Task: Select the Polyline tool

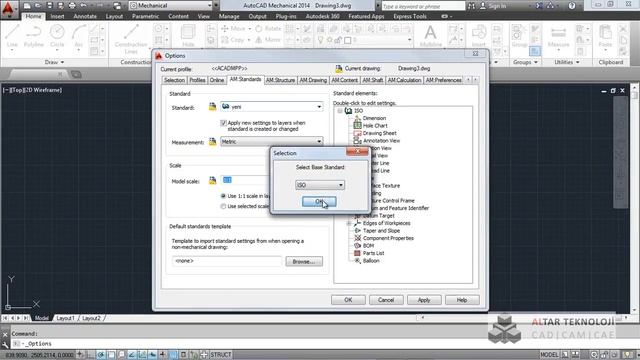Action: pos(33,36)
